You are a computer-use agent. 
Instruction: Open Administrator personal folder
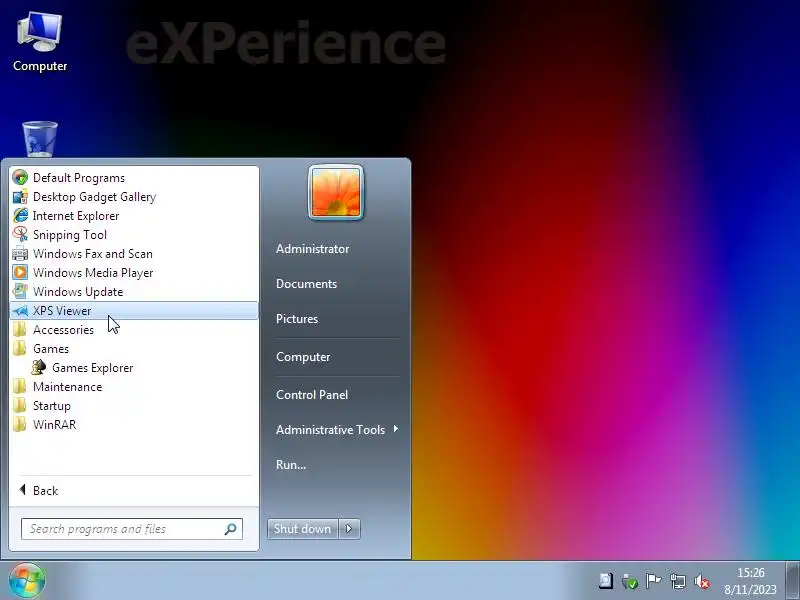point(312,249)
